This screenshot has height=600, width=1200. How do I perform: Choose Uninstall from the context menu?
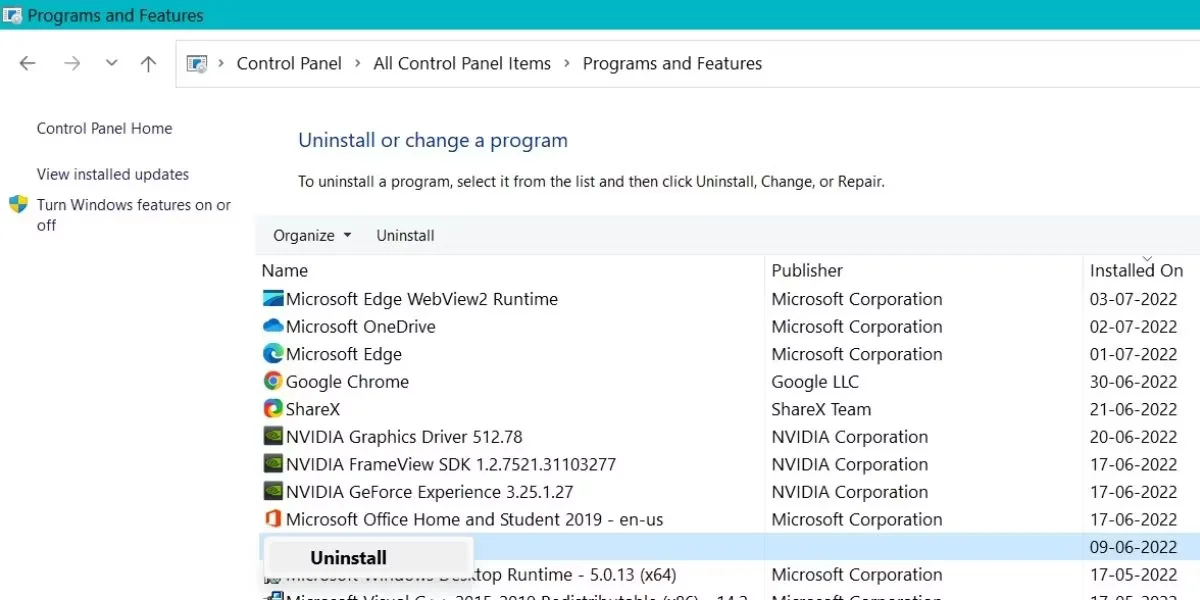point(347,557)
